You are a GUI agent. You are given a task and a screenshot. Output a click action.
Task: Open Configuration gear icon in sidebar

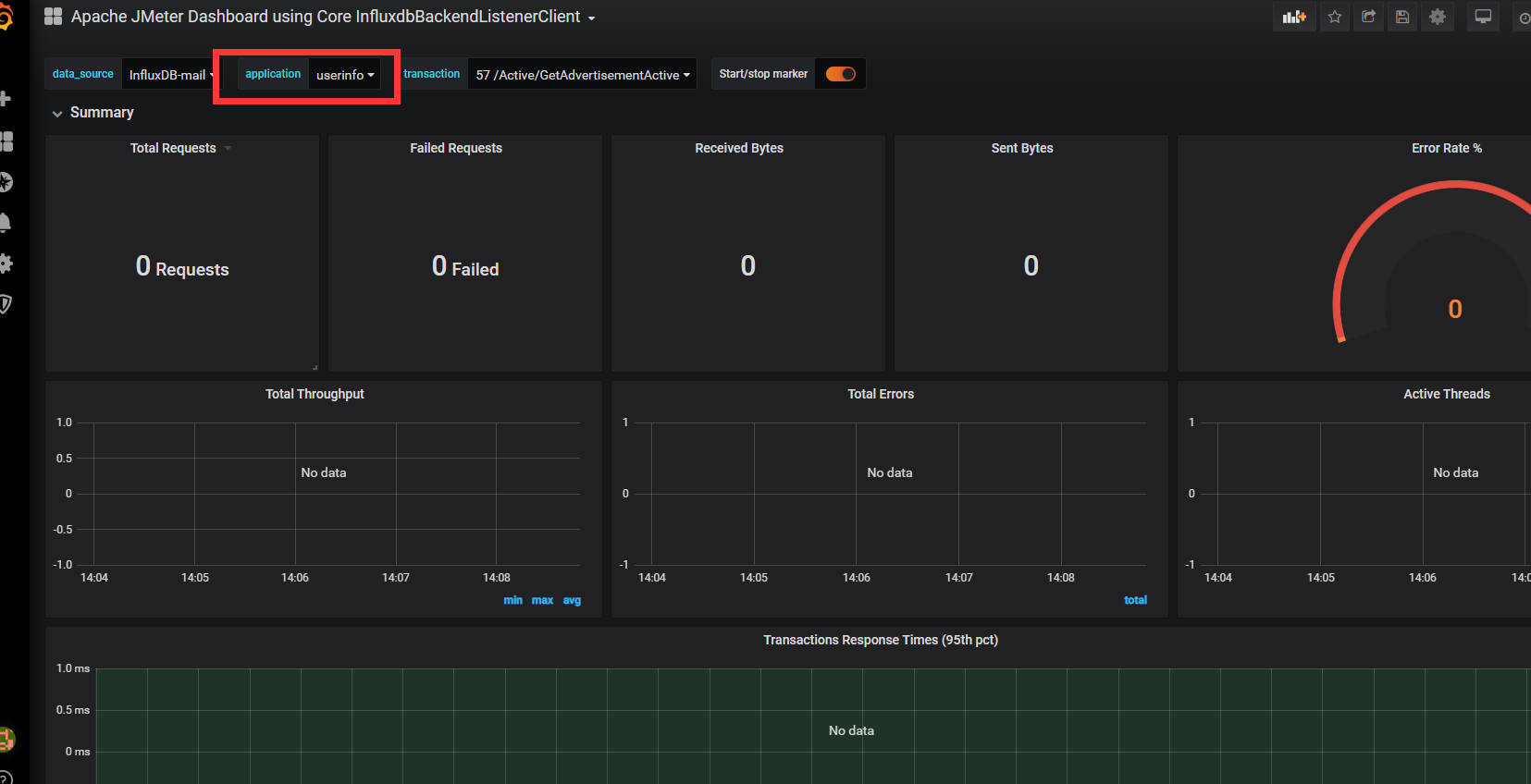pyautogui.click(x=6, y=263)
